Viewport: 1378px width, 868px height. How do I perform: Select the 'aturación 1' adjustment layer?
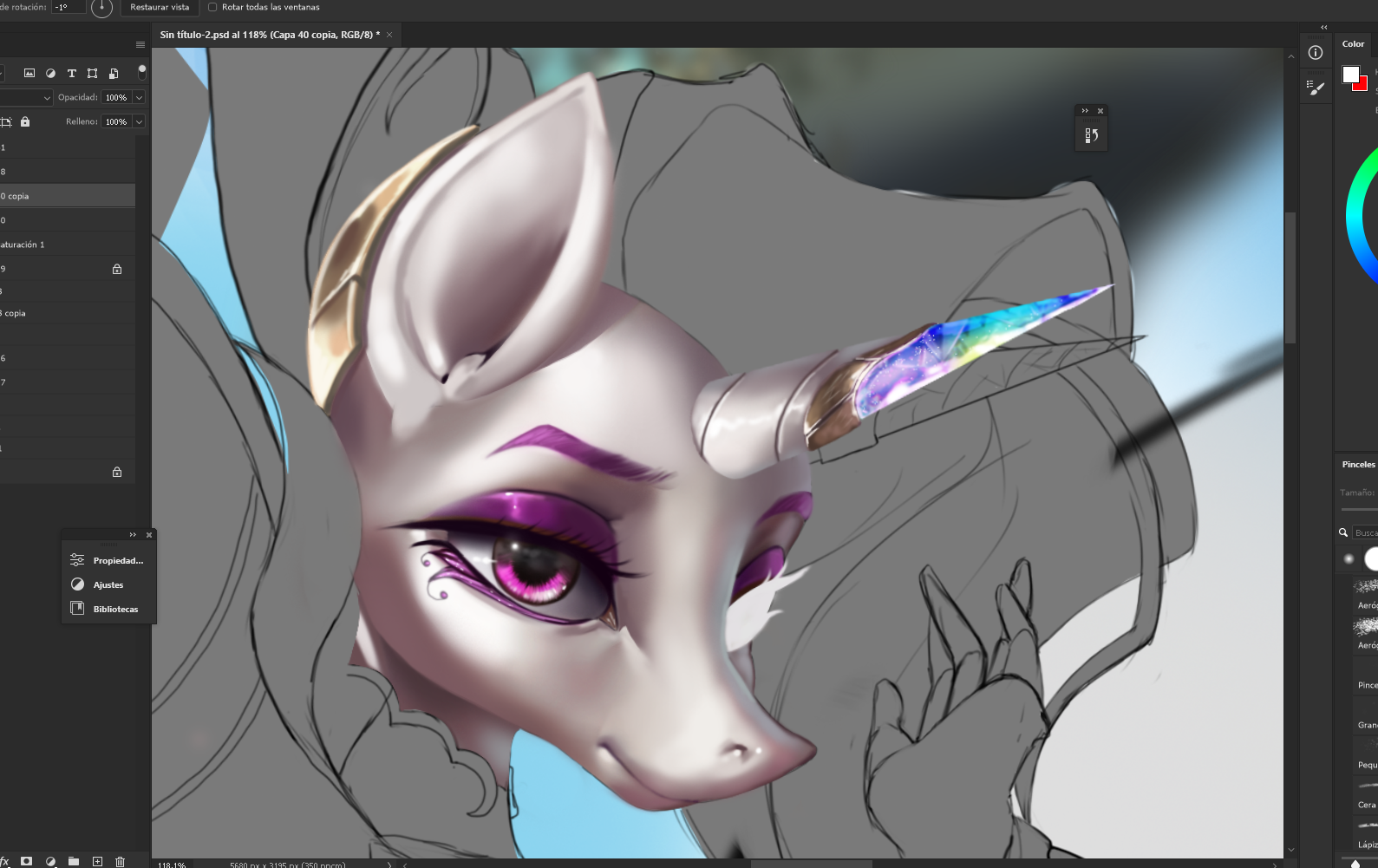(x=68, y=245)
